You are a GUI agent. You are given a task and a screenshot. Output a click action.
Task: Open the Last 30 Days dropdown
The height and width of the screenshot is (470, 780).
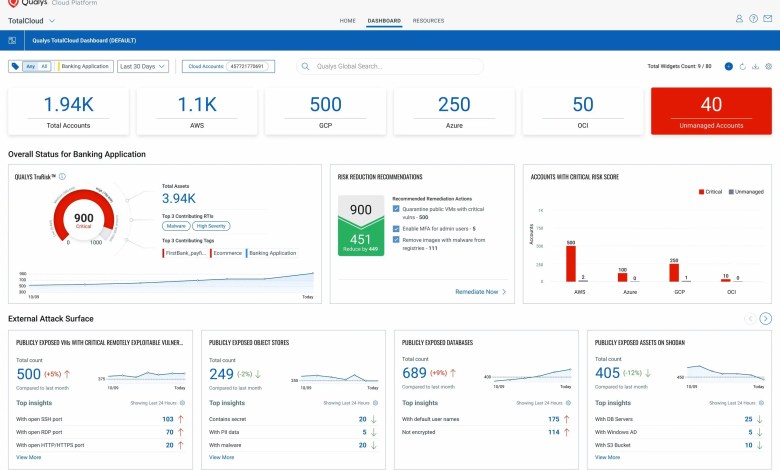pos(143,66)
